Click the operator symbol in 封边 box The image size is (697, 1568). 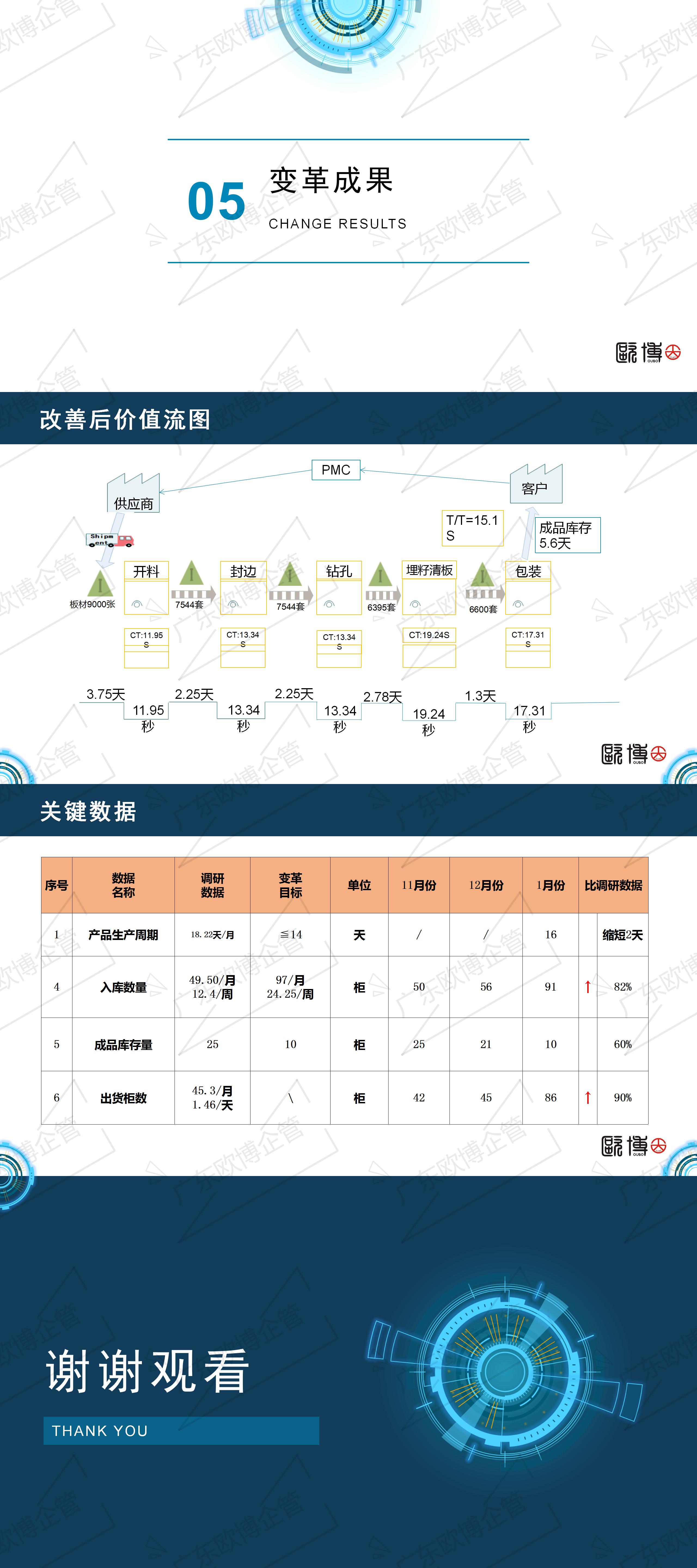[x=233, y=604]
